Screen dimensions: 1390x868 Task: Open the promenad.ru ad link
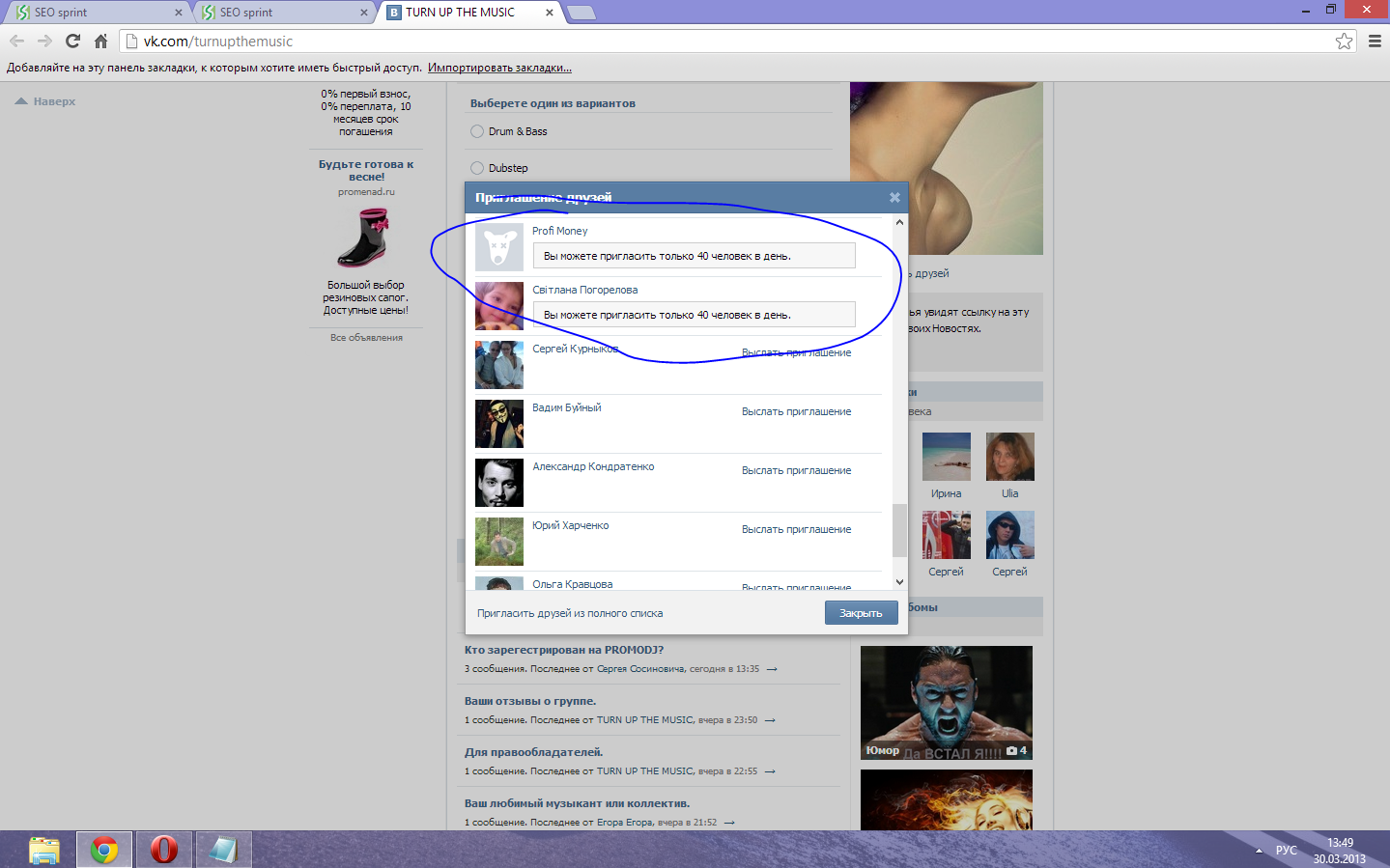pos(366,192)
